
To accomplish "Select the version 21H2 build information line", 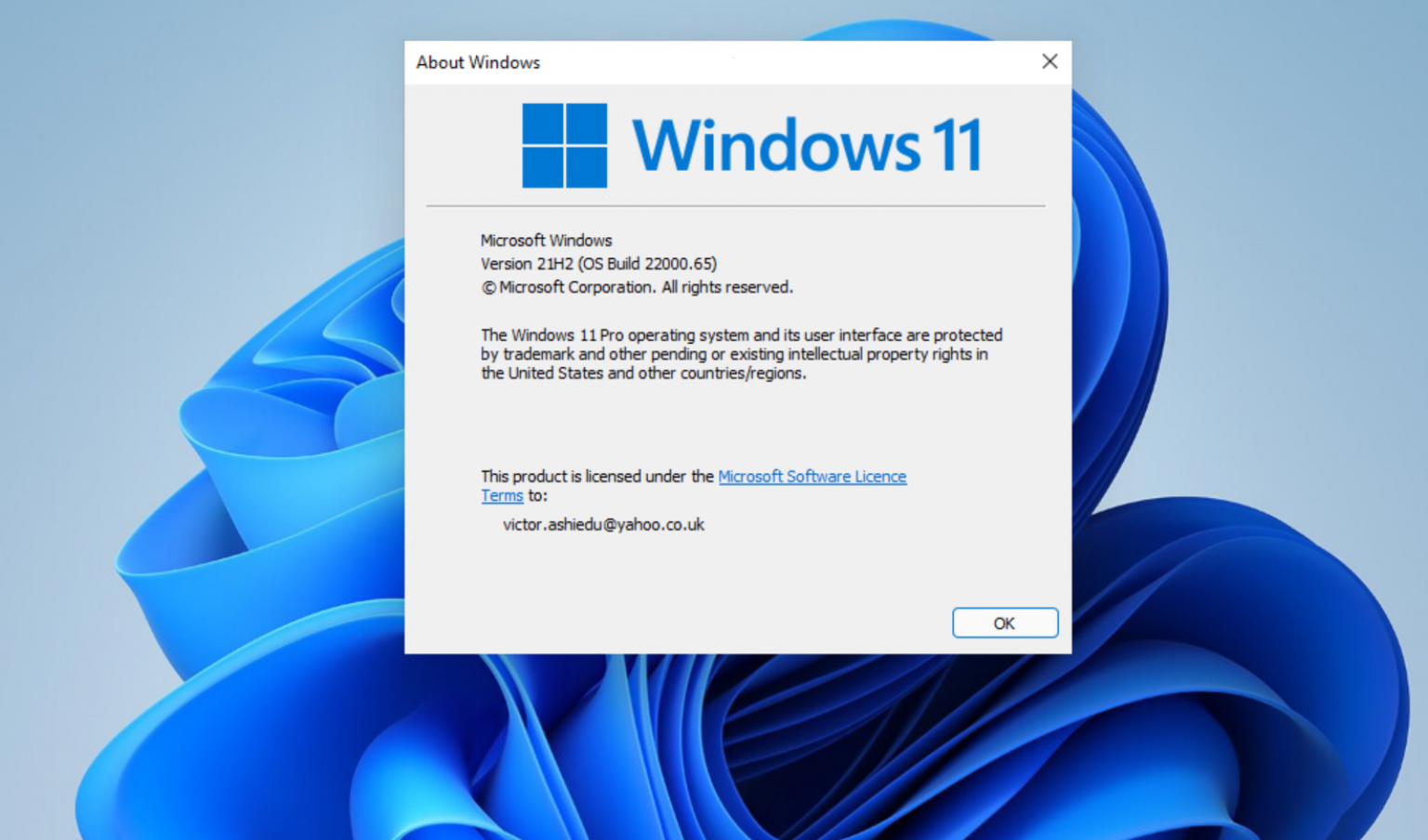I will pyautogui.click(x=598, y=263).
